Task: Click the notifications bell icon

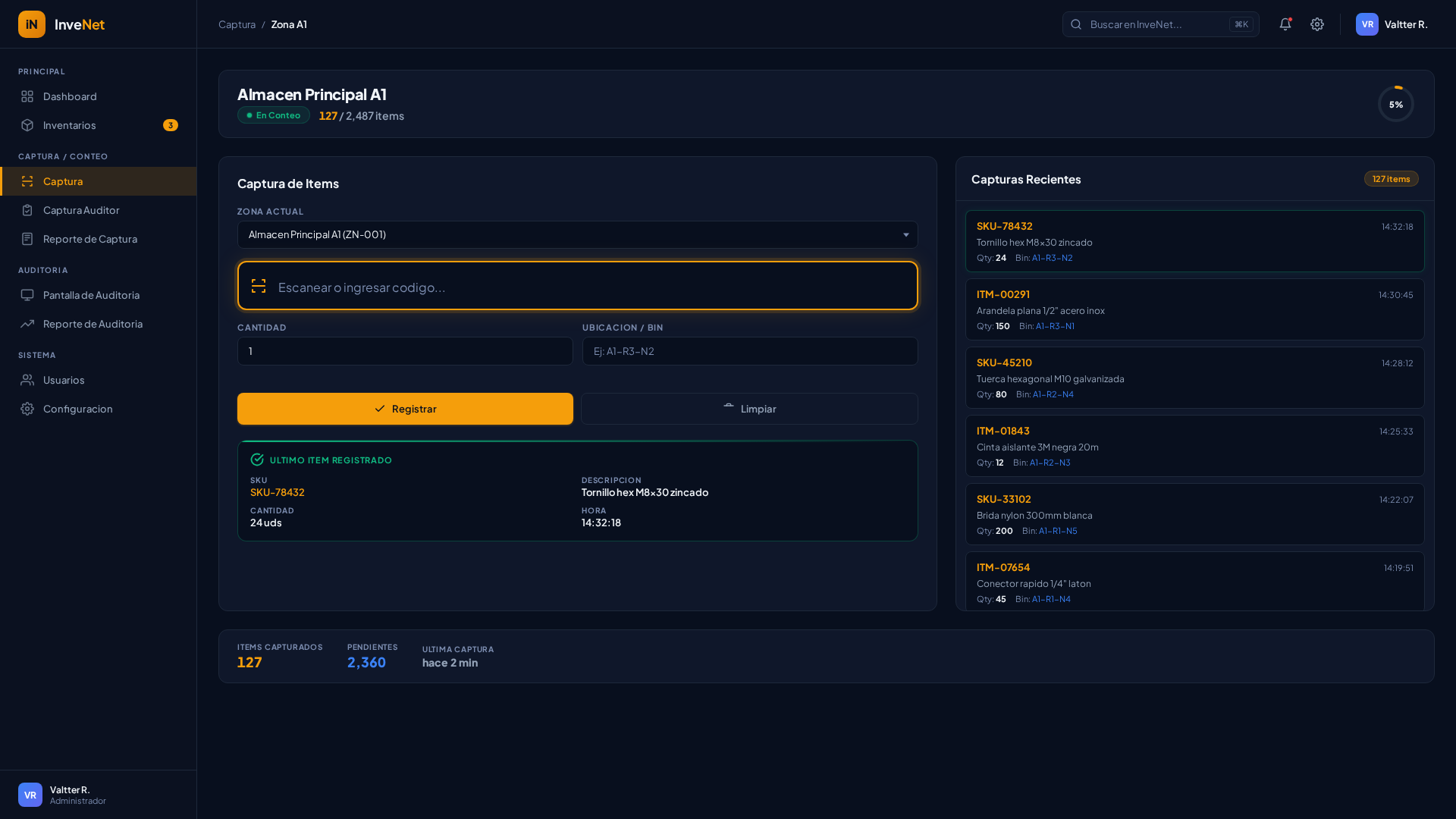Action: (x=1285, y=24)
